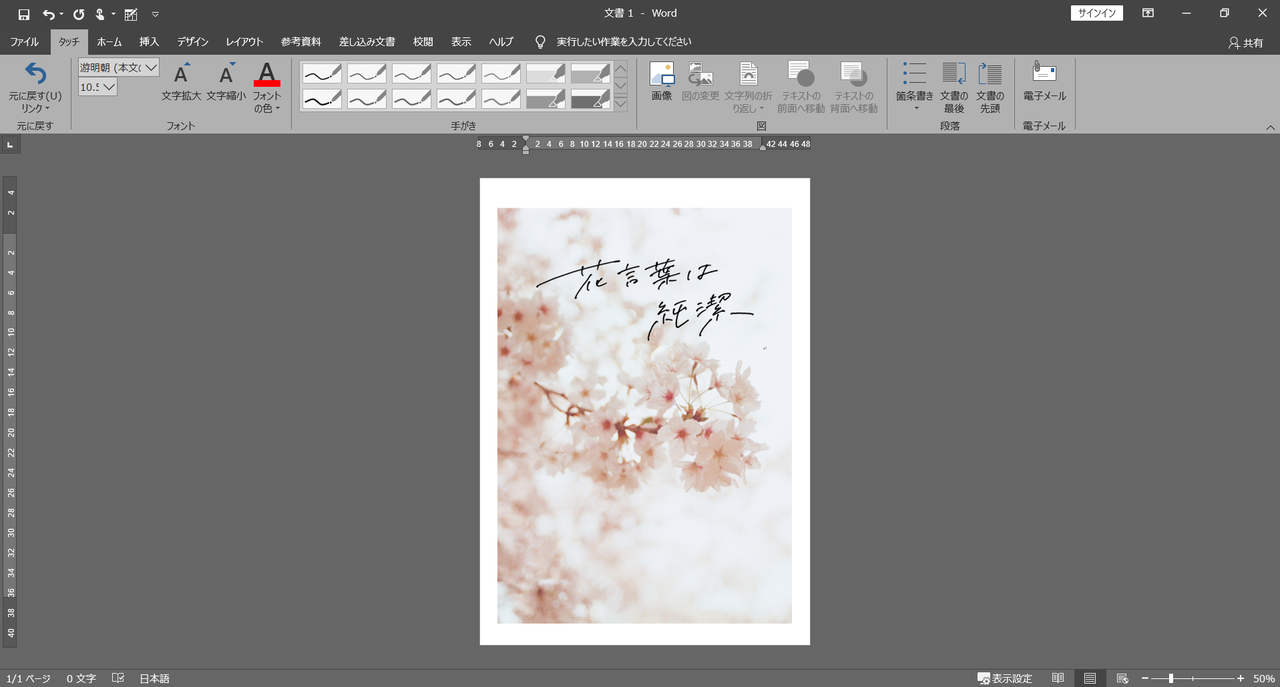Select the fourth pen in bottom handwriting row

[x=456, y=98]
